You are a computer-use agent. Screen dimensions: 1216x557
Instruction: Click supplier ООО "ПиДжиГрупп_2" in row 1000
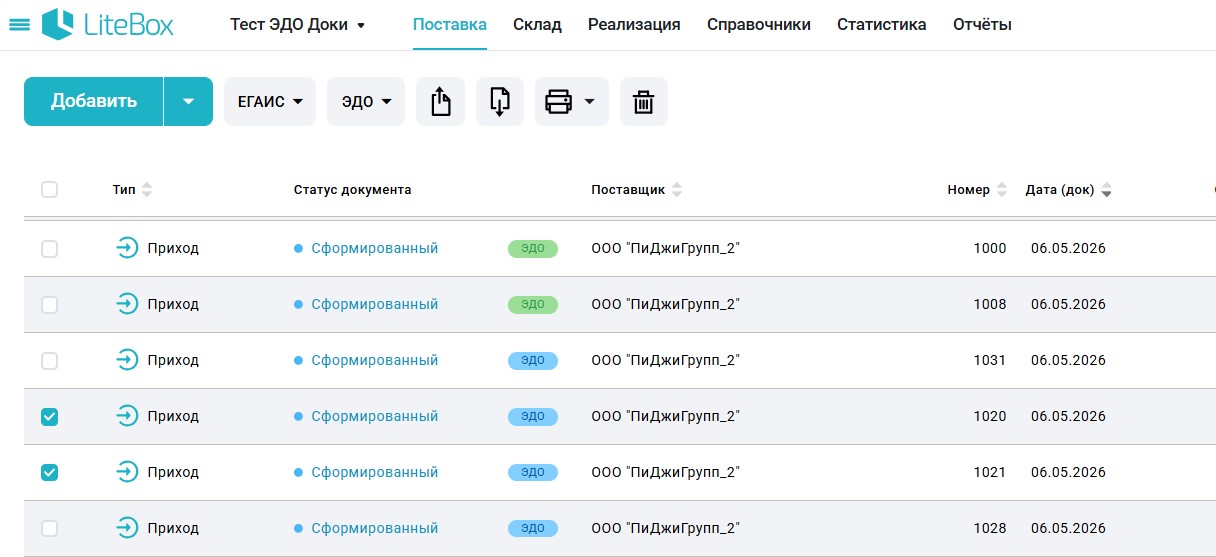click(665, 248)
